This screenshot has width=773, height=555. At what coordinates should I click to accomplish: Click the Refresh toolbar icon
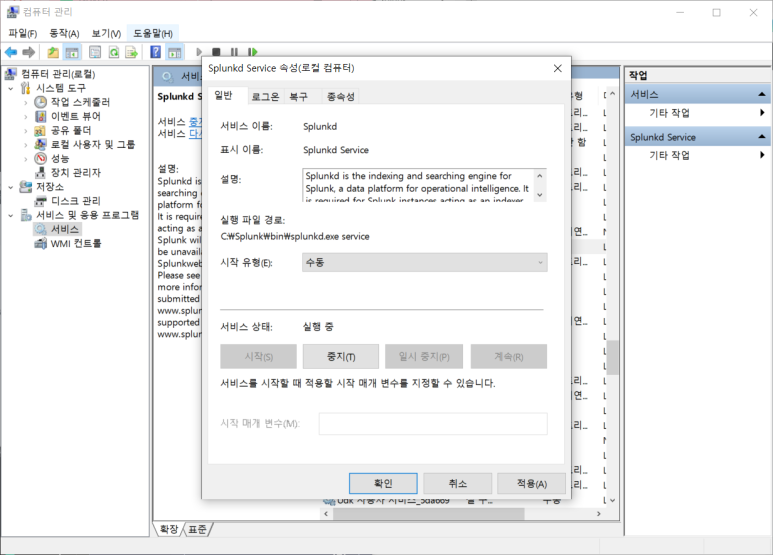tap(114, 52)
